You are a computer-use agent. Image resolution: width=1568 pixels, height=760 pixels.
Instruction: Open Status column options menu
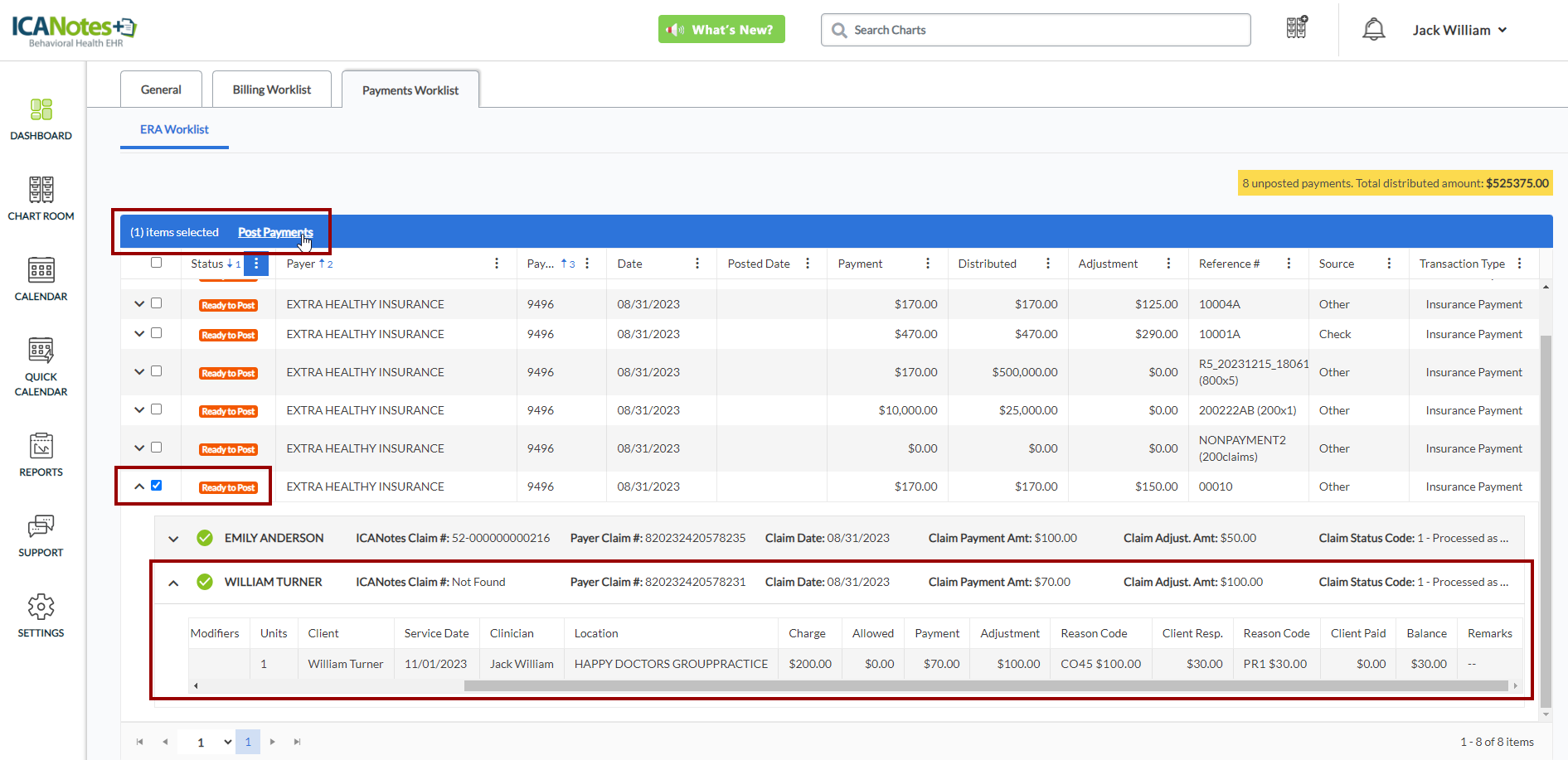[256, 264]
